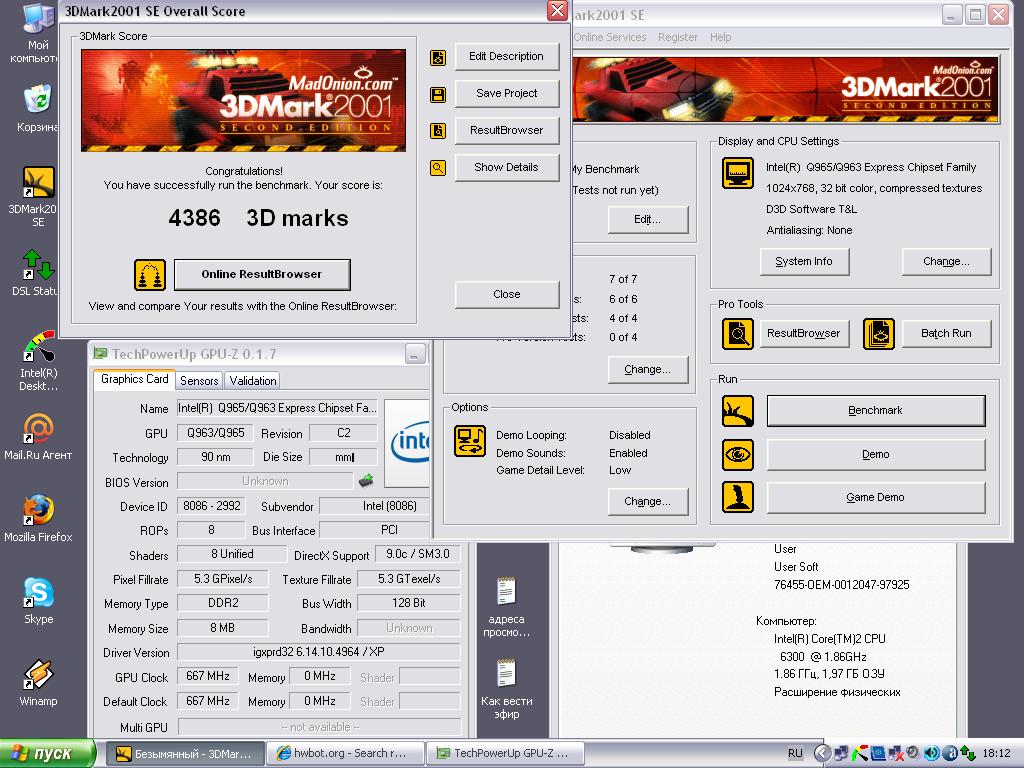Click the RU language indicator in tray
This screenshot has width=1024, height=768.
point(795,754)
